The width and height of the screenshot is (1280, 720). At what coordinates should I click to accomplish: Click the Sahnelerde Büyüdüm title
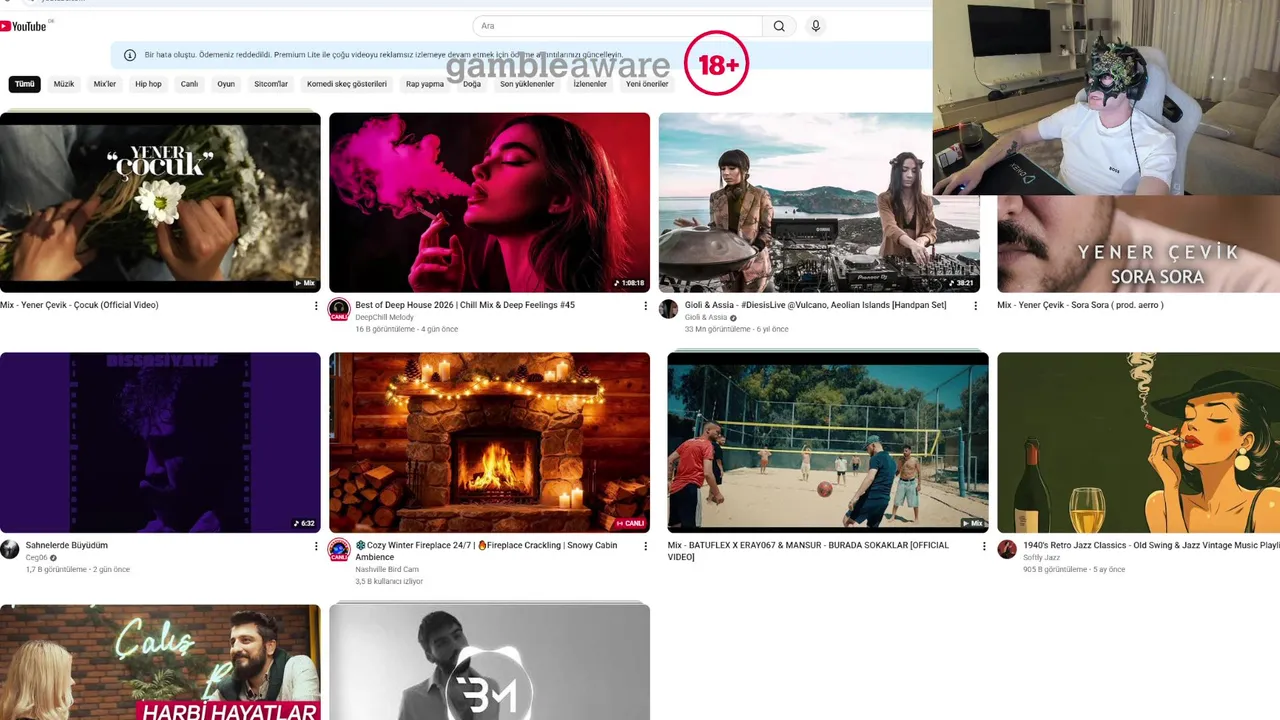click(x=67, y=545)
